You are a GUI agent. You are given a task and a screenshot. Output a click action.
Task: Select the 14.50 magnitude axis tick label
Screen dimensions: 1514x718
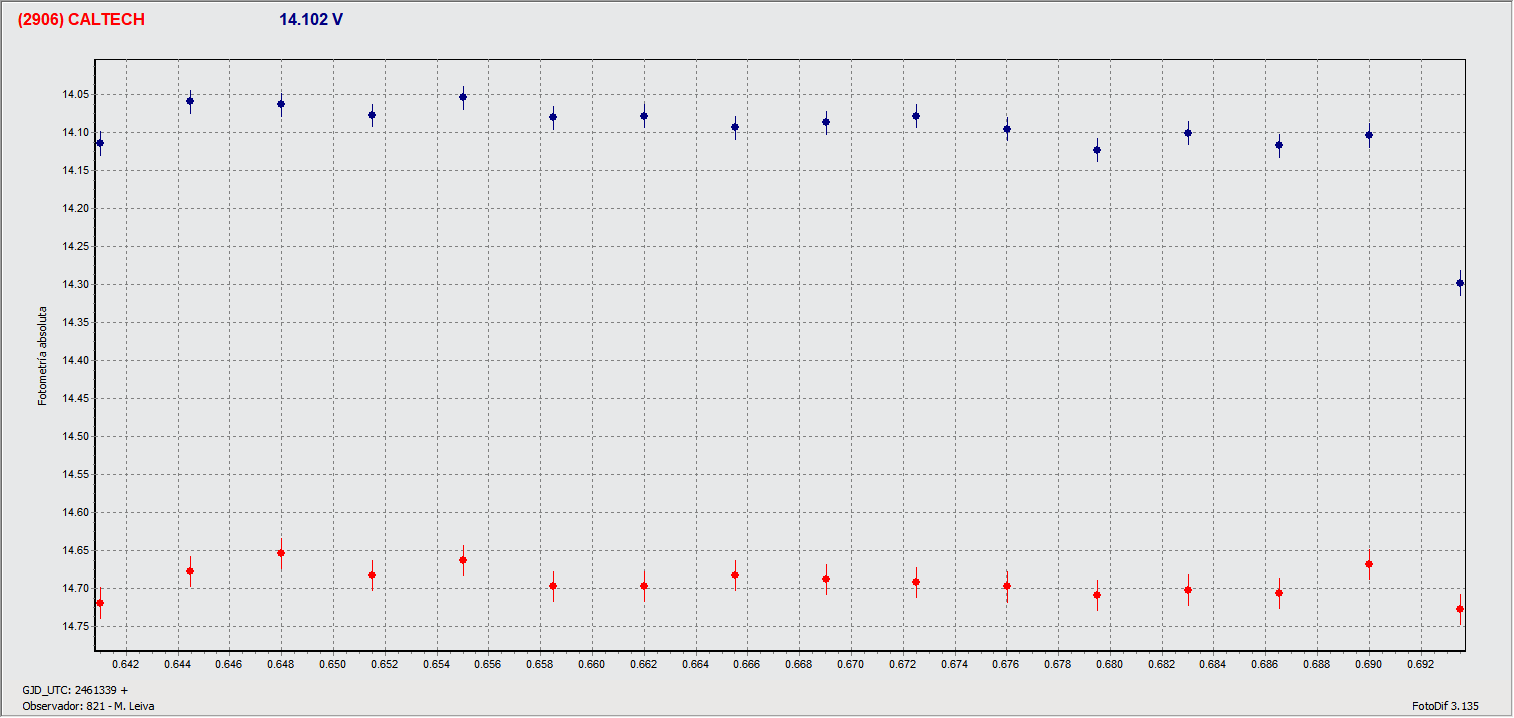coord(76,436)
